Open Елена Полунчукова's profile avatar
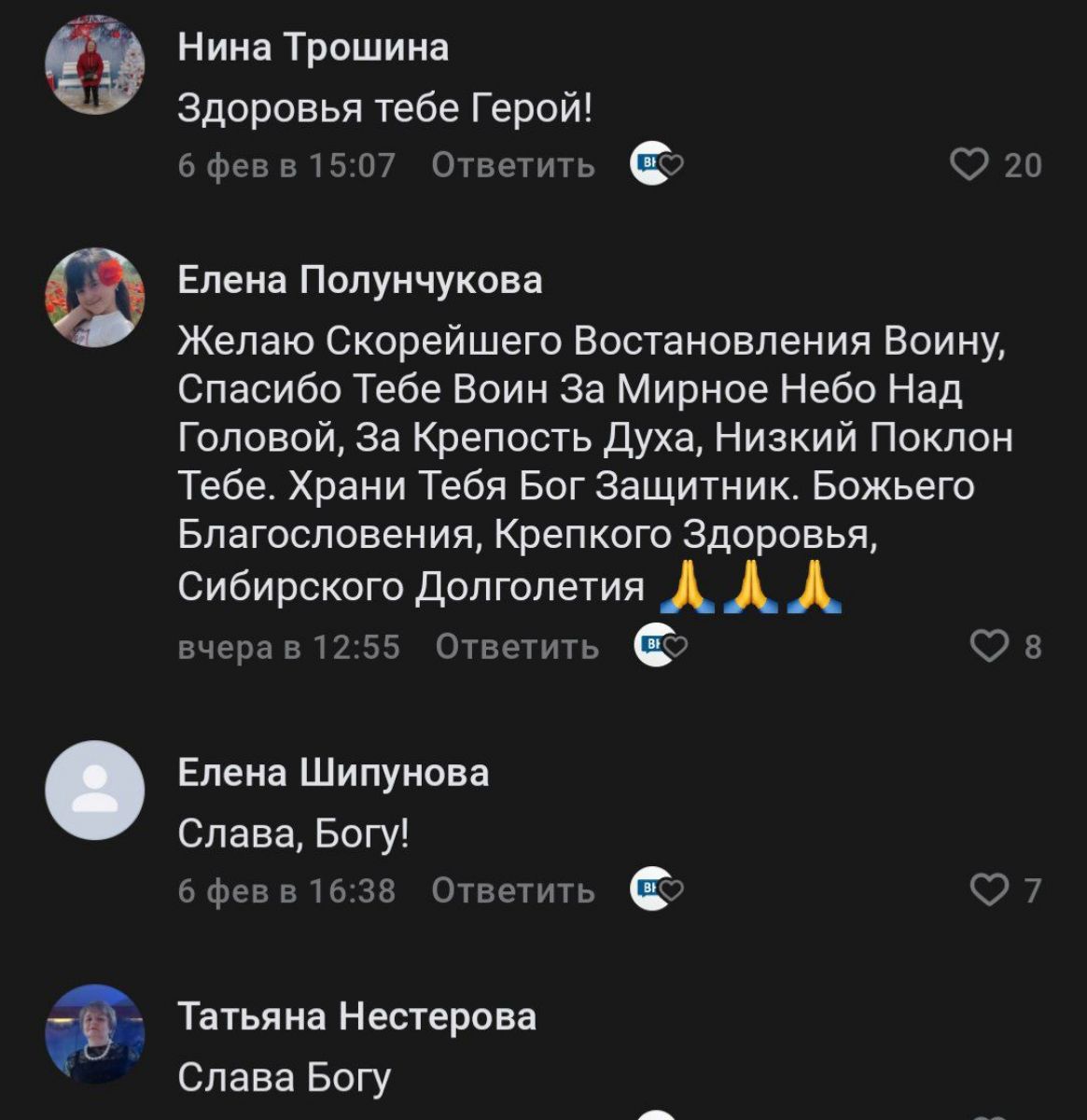This screenshot has height=1120, width=1087. pyautogui.click(x=94, y=298)
